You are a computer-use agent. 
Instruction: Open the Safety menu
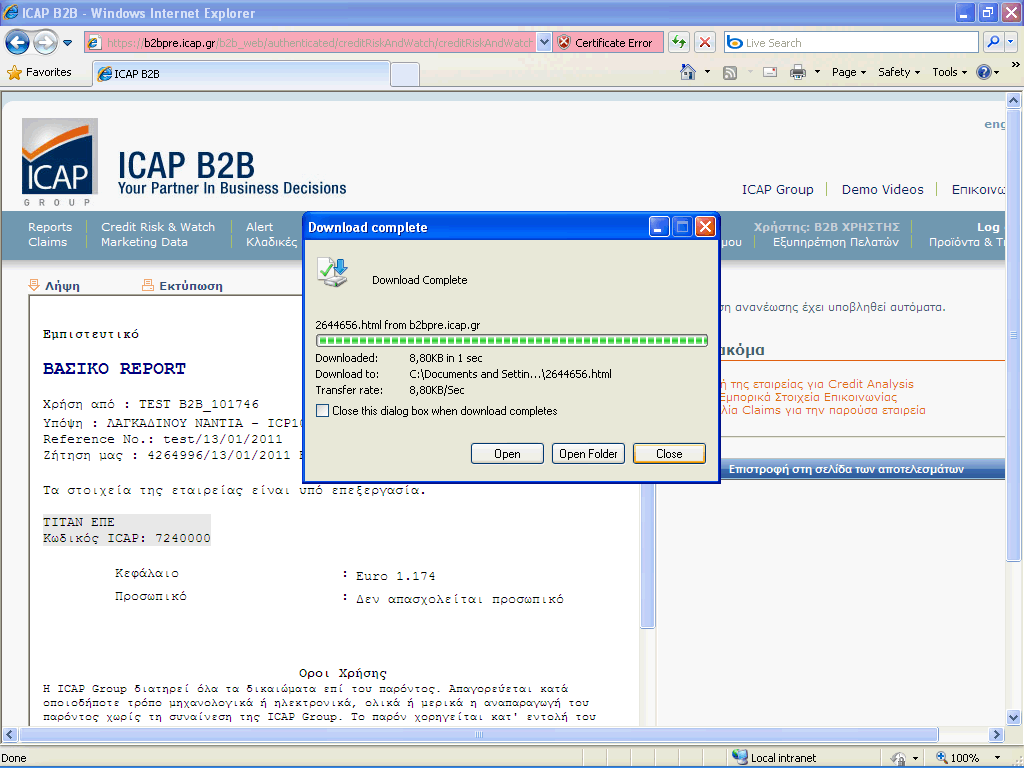899,72
